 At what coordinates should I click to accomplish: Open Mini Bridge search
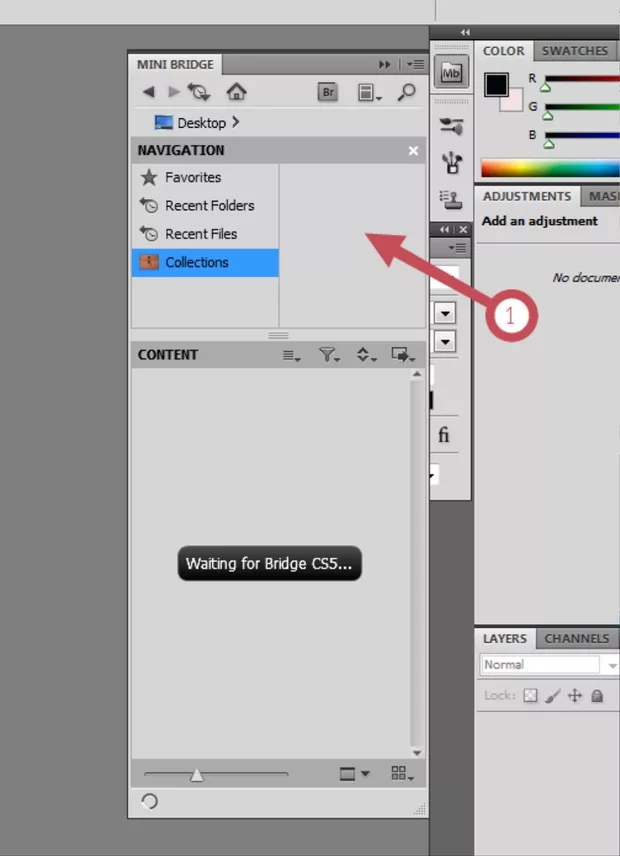click(407, 92)
